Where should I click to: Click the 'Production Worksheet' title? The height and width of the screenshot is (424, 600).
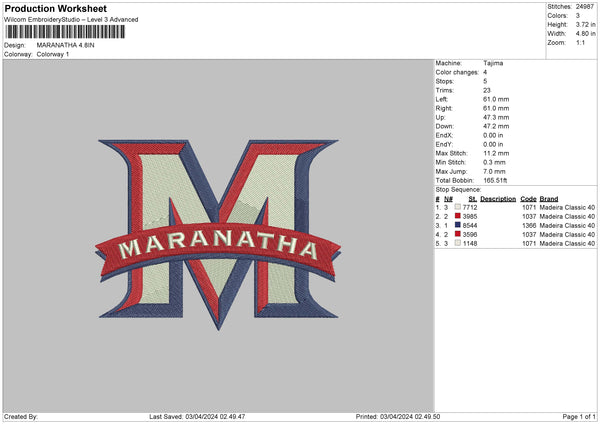pos(55,8)
